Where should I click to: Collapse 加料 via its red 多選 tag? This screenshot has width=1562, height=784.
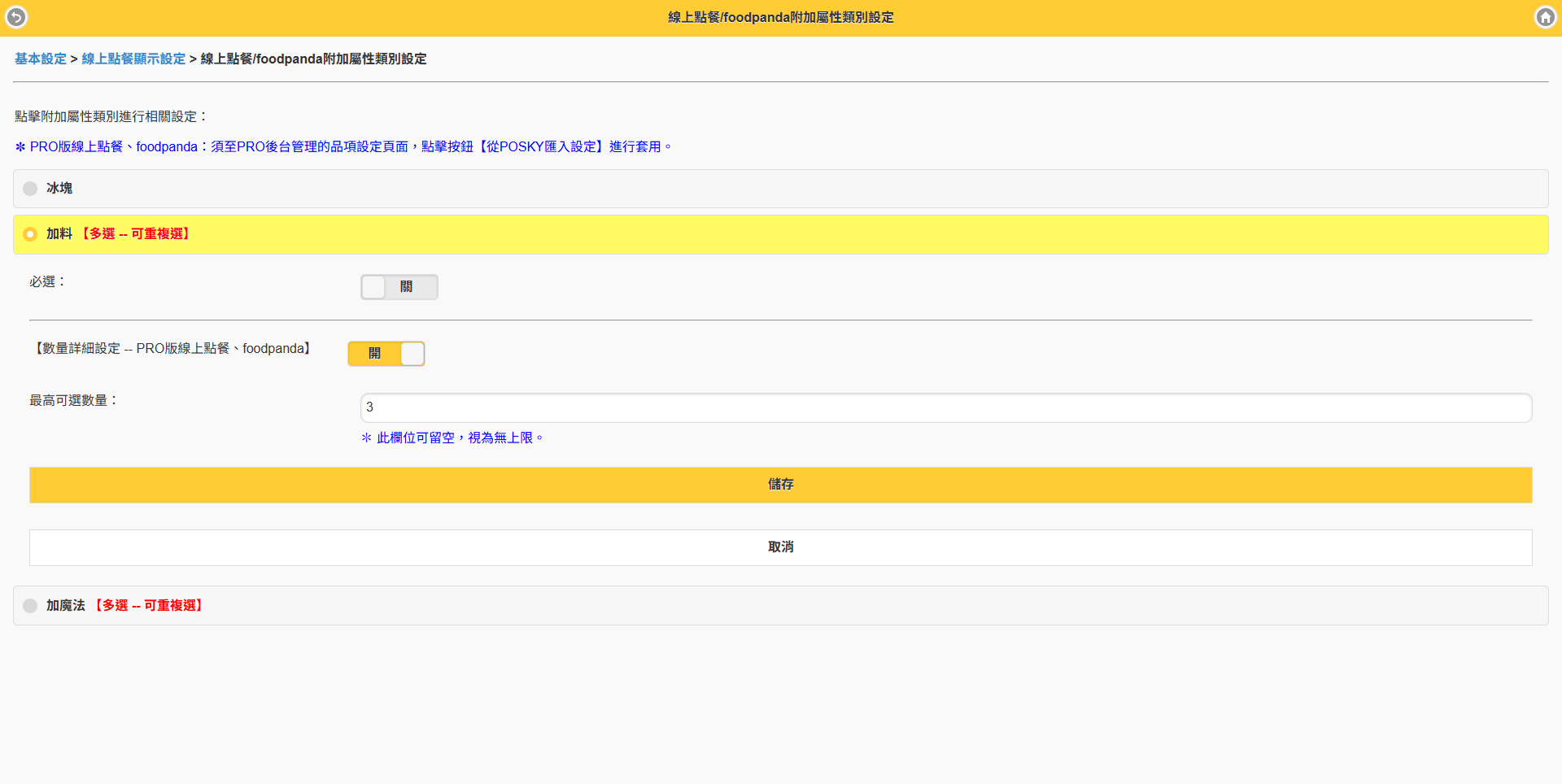136,234
